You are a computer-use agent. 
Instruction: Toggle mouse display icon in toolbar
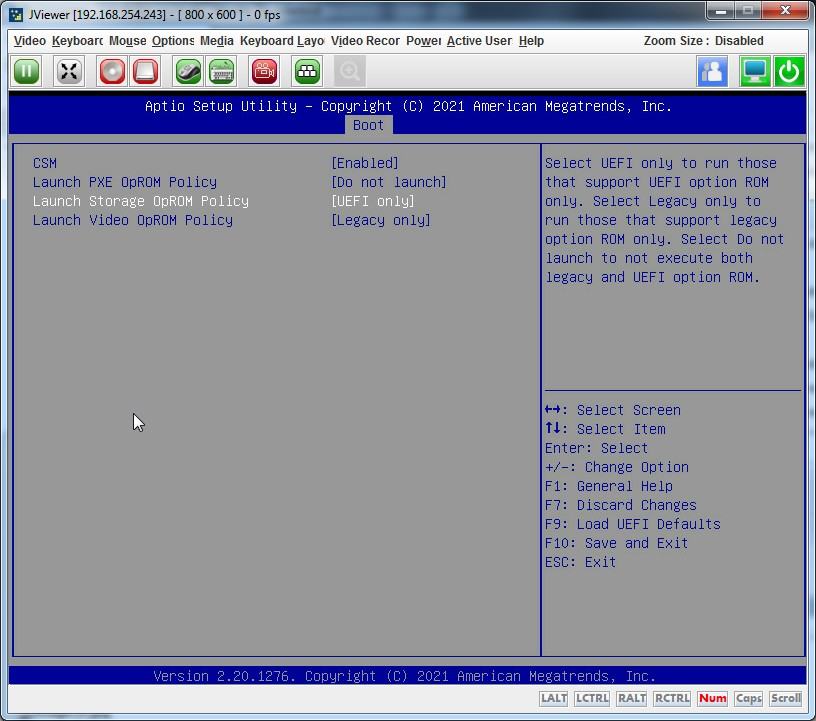coord(188,71)
